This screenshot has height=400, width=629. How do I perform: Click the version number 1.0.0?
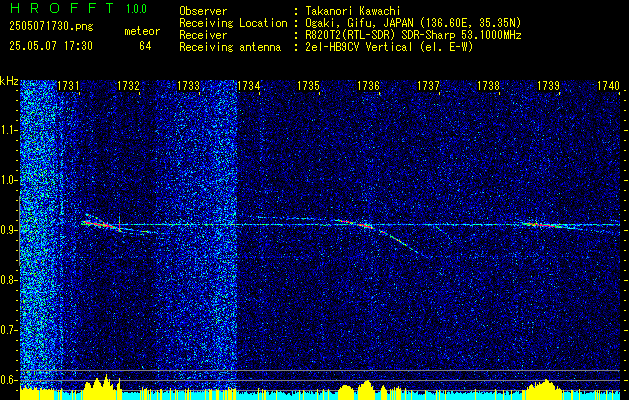[x=136, y=9]
